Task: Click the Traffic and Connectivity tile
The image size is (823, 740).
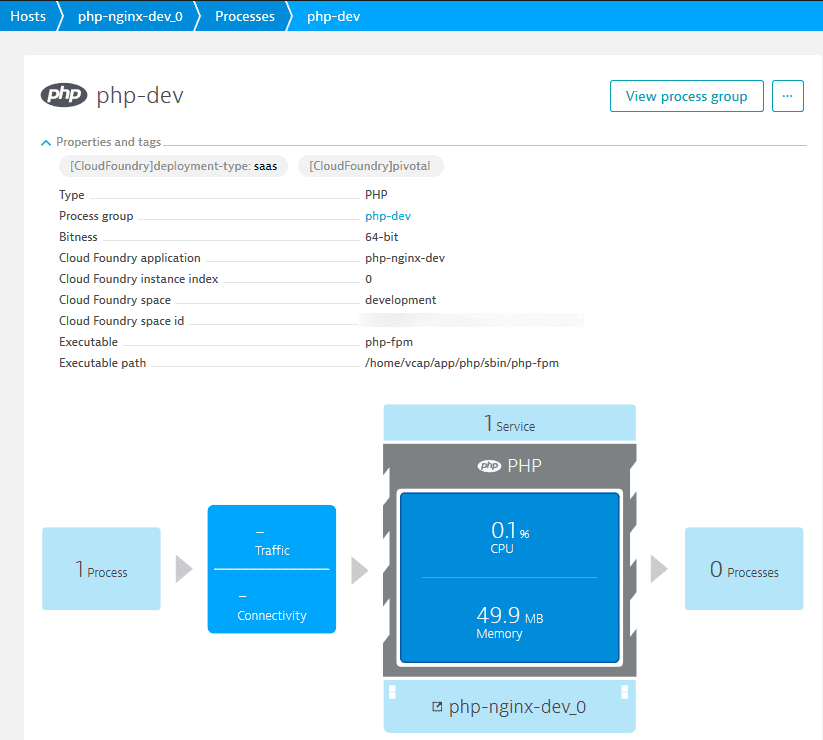Action: point(272,569)
